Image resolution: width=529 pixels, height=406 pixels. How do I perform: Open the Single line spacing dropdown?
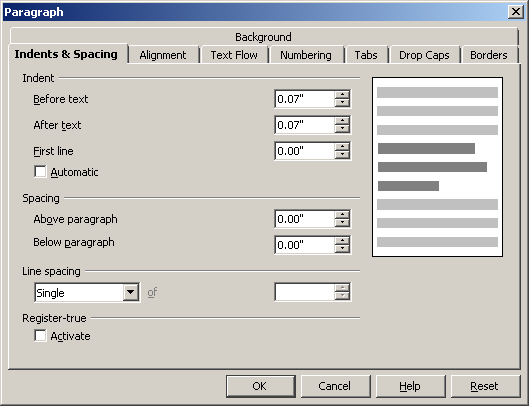[131, 292]
